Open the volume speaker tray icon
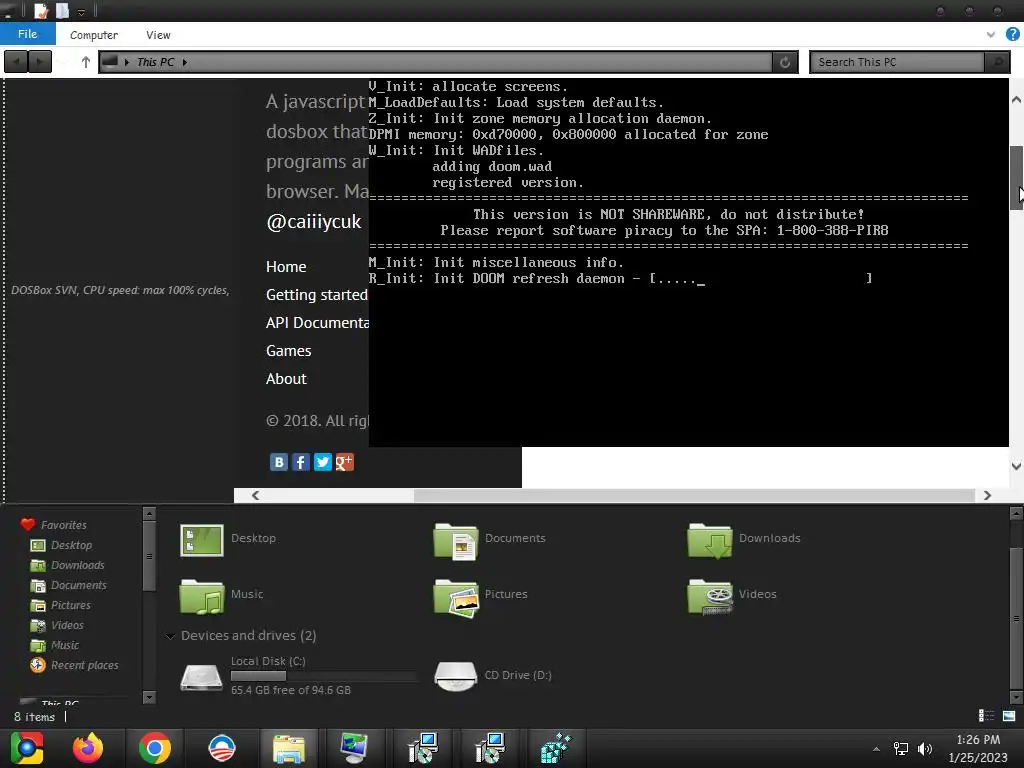 [925, 749]
